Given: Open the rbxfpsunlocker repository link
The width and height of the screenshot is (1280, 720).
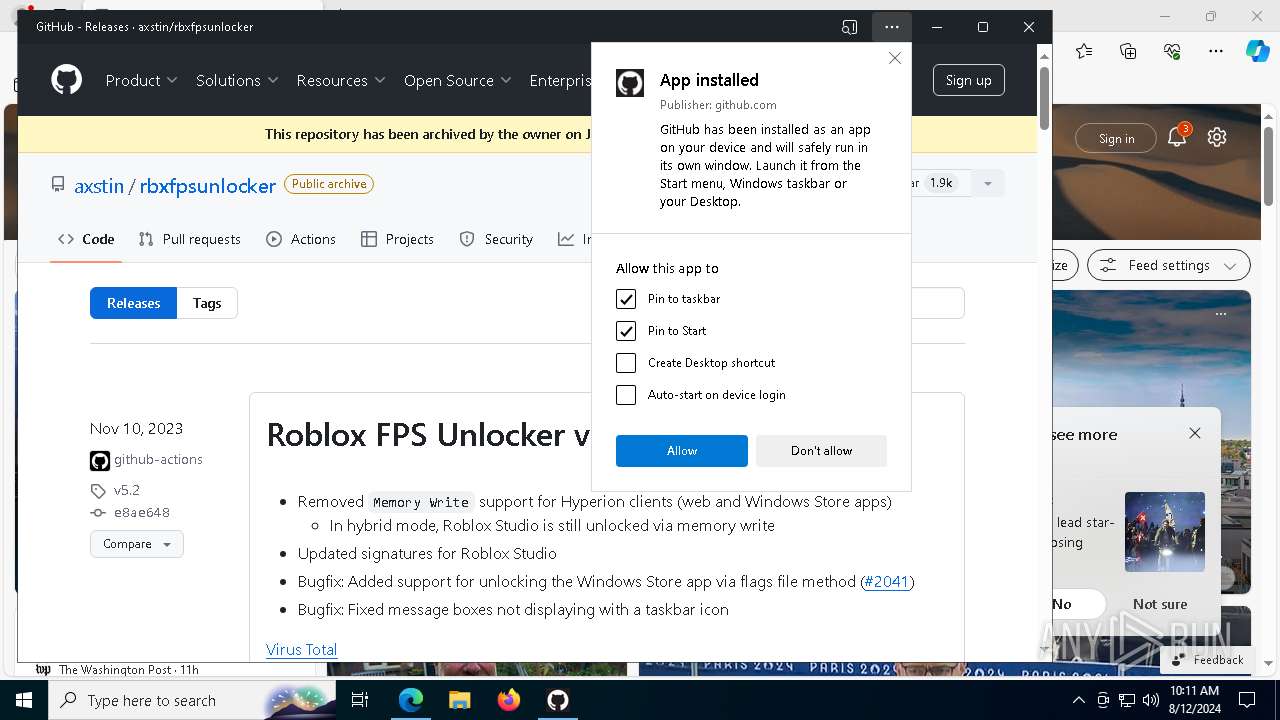Looking at the screenshot, I should pos(208,186).
